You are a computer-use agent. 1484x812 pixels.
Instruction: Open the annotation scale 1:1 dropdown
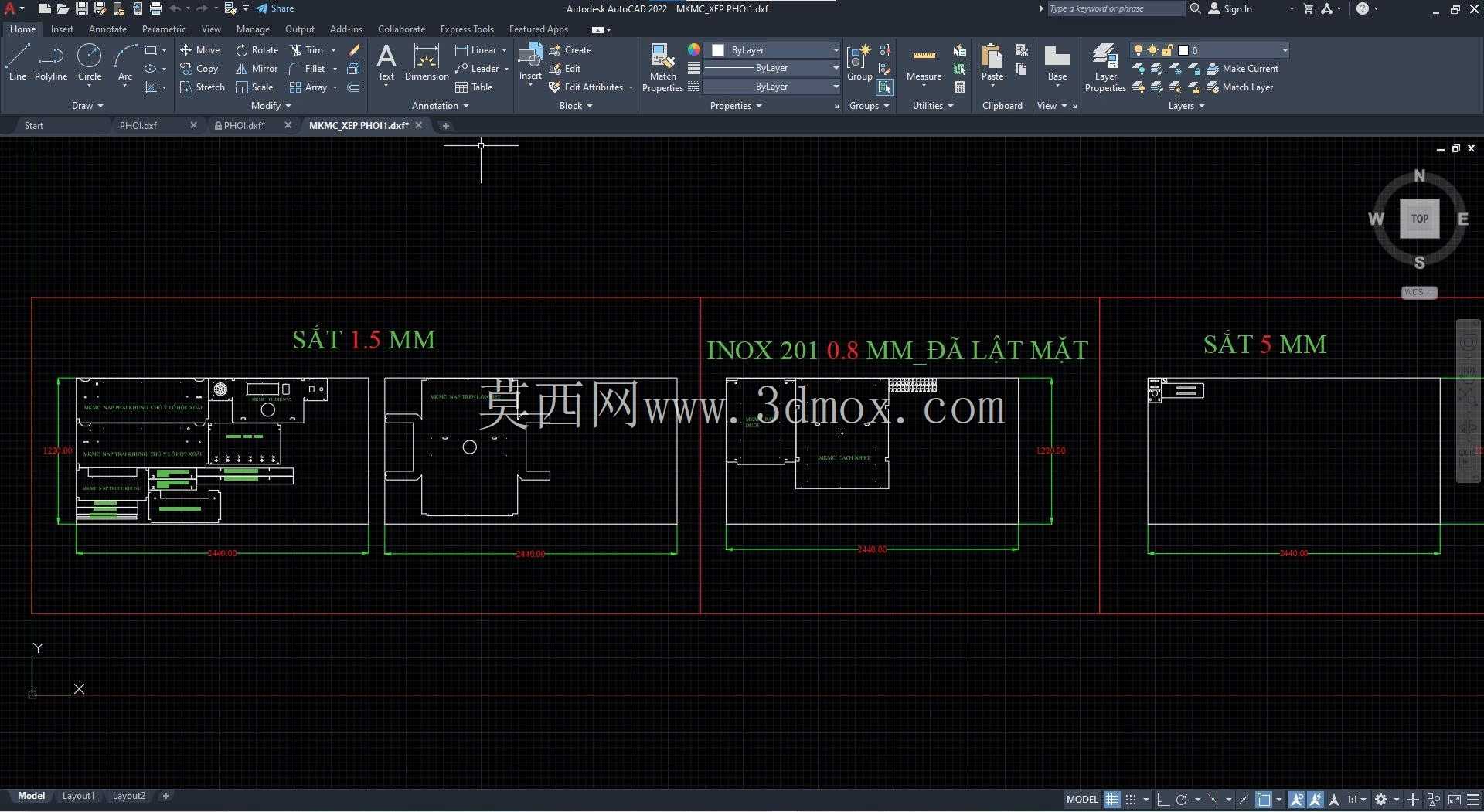pyautogui.click(x=1356, y=800)
